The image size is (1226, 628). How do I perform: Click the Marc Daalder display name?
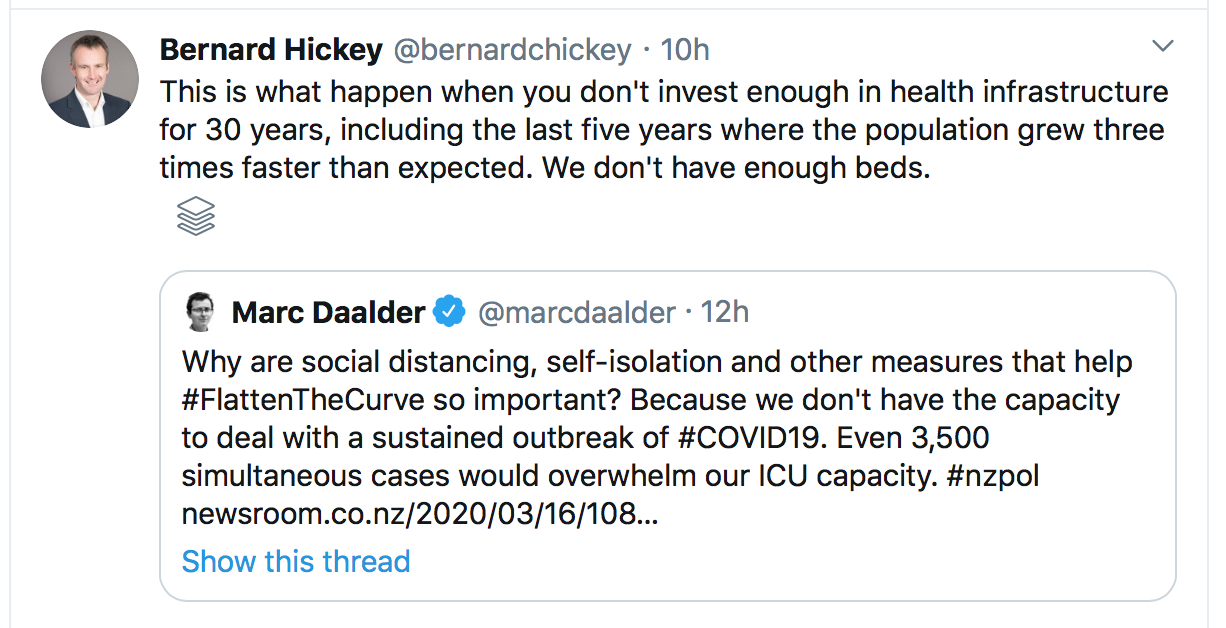point(328,313)
